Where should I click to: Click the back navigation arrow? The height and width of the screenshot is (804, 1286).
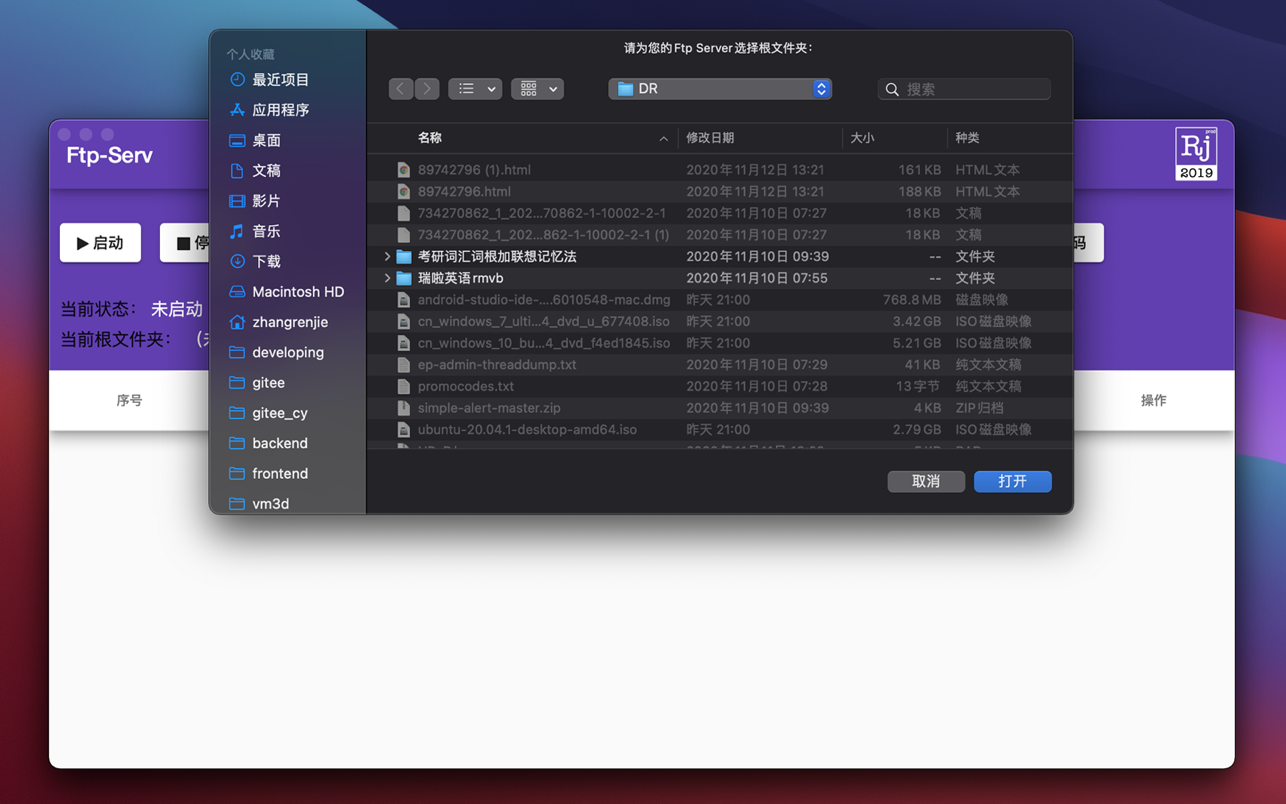401,89
